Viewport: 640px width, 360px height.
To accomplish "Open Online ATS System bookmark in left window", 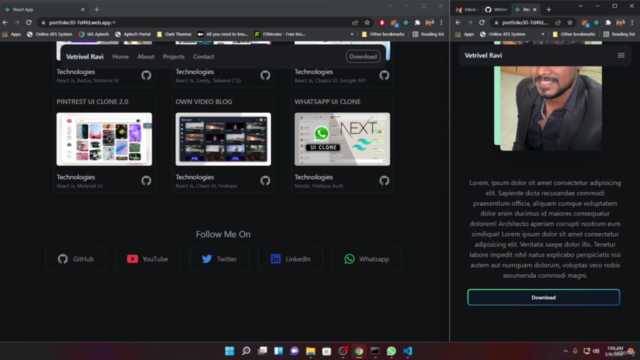I will [x=49, y=34].
